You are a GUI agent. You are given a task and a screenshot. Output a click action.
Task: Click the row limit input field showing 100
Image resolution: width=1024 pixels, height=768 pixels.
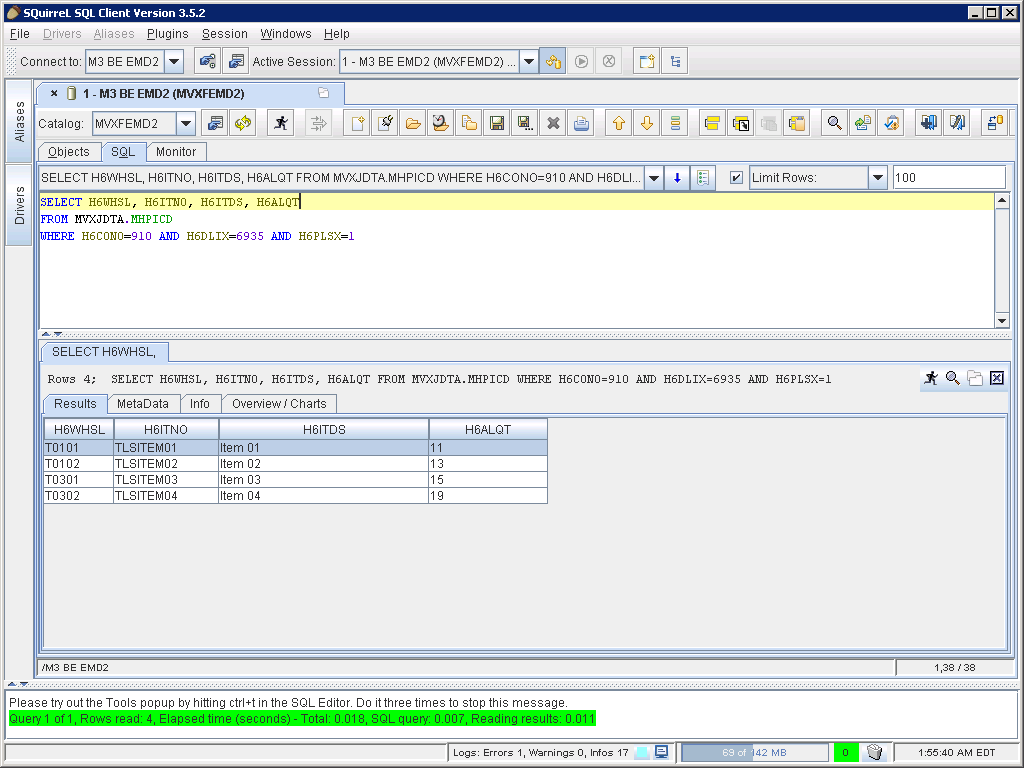[x=948, y=178]
